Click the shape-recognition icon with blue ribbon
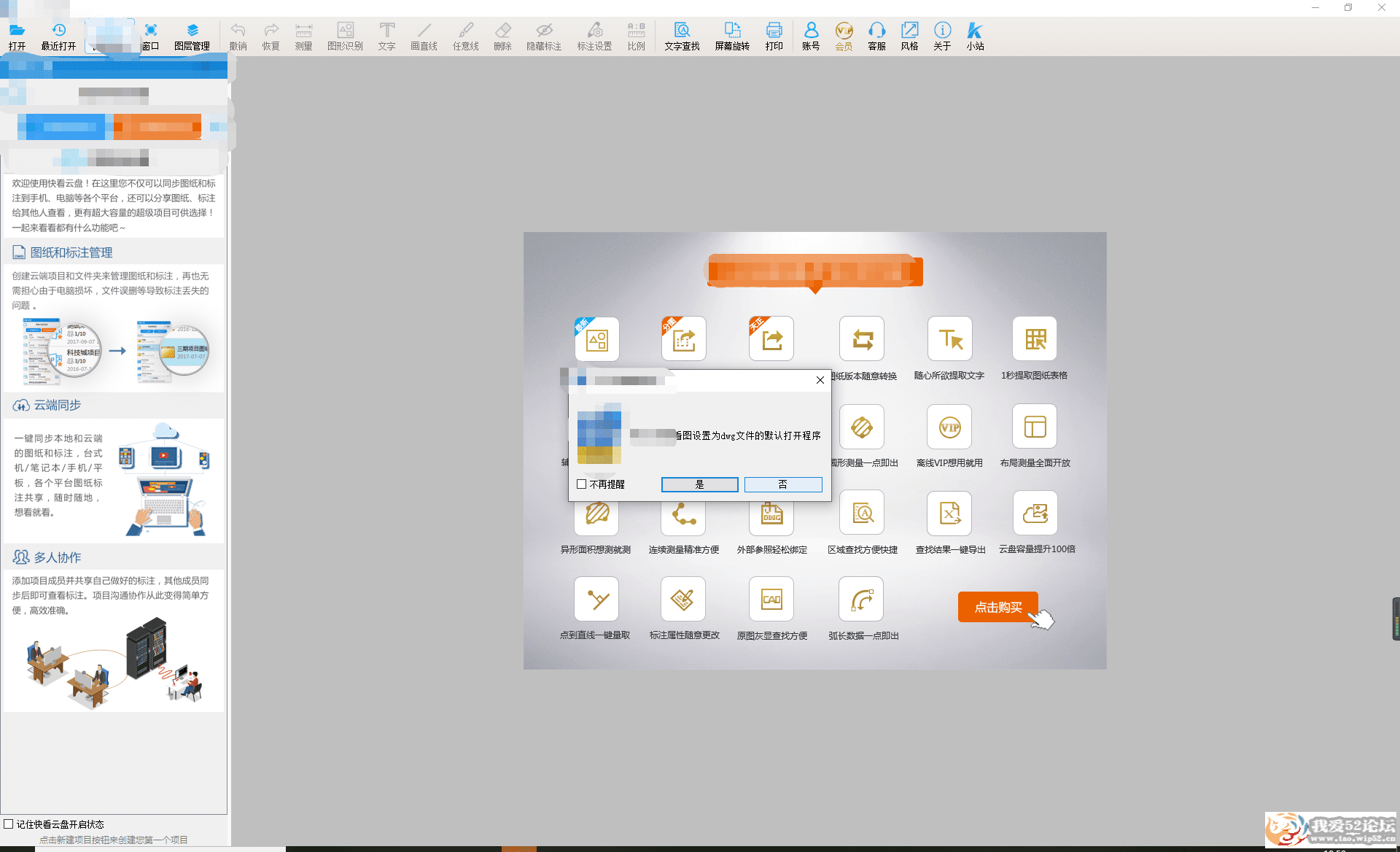This screenshot has height=852, width=1400. pyautogui.click(x=596, y=338)
